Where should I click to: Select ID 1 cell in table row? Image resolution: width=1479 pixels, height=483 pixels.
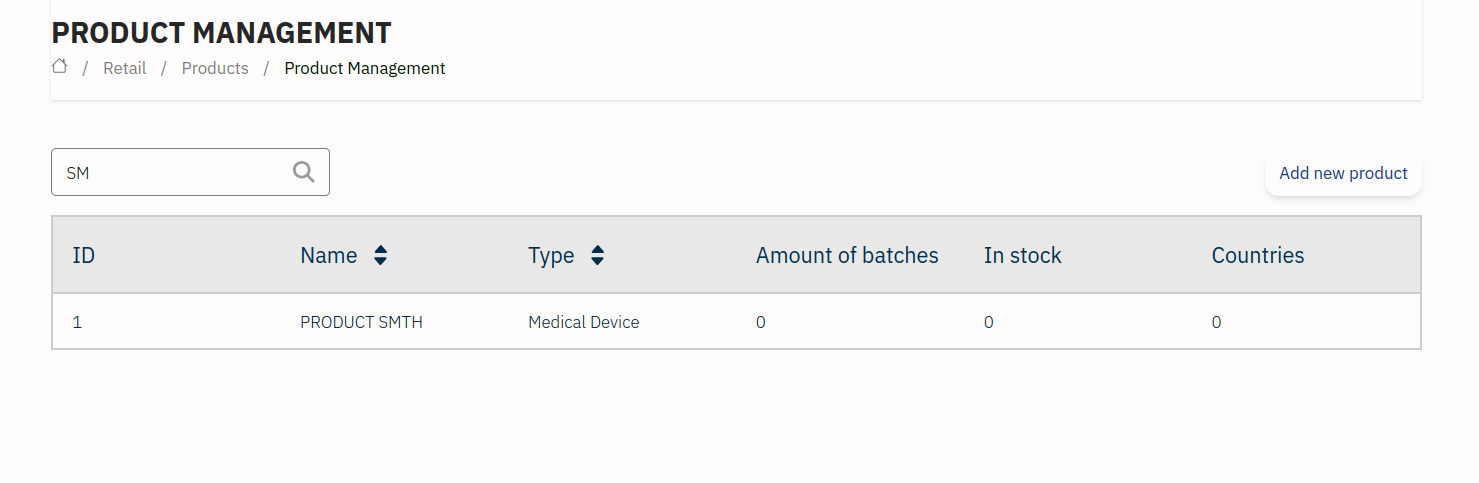pyautogui.click(x=77, y=322)
